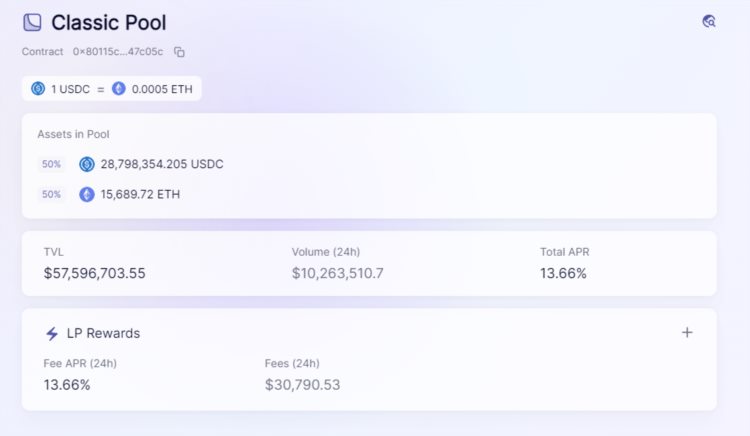
Task: Click the 1 USDC = 0.0005 ETH rate chip
Action: [x=112, y=89]
